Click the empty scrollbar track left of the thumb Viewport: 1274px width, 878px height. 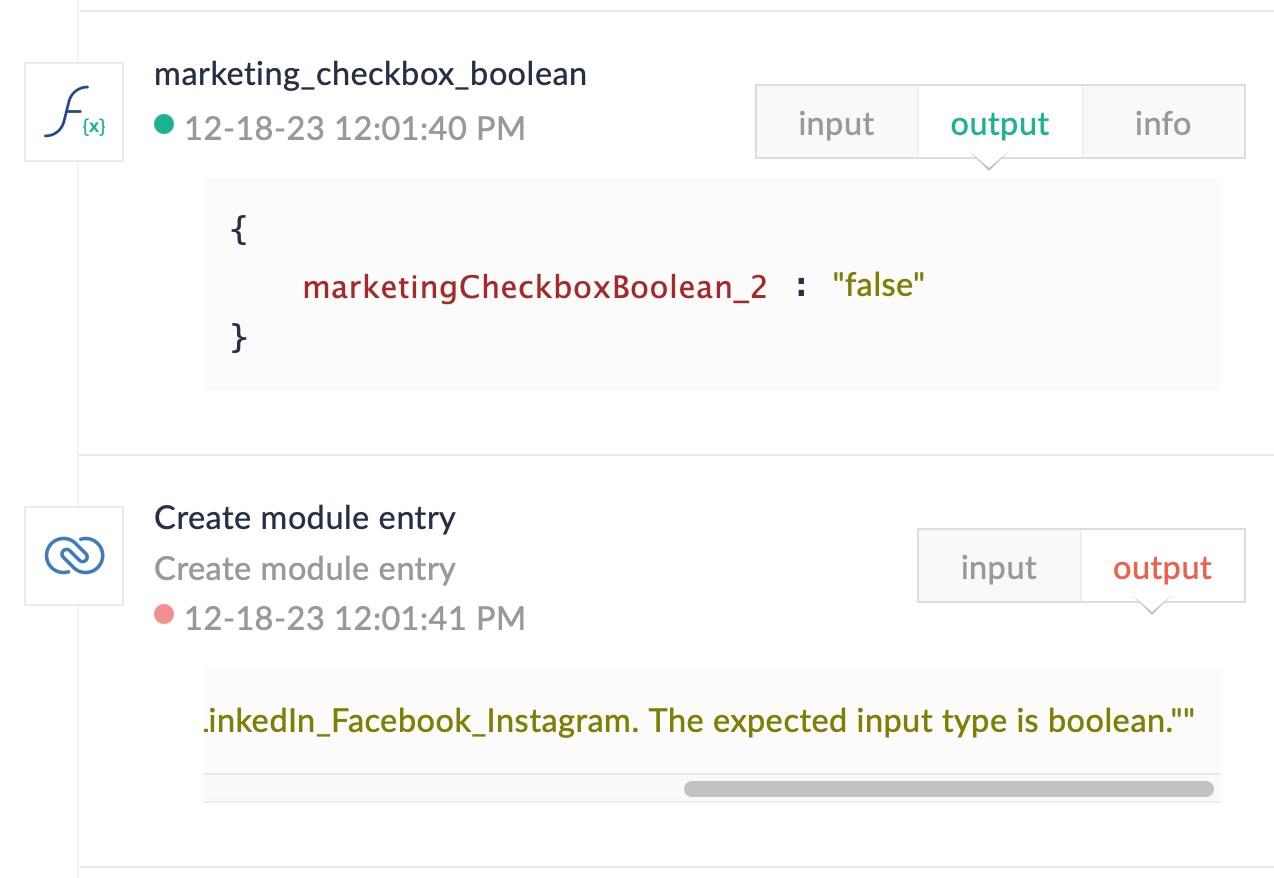(440, 789)
